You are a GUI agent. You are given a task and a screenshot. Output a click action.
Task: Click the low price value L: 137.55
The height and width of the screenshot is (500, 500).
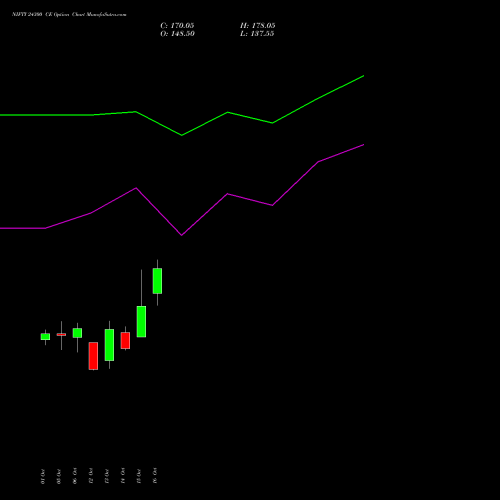pyautogui.click(x=257, y=34)
